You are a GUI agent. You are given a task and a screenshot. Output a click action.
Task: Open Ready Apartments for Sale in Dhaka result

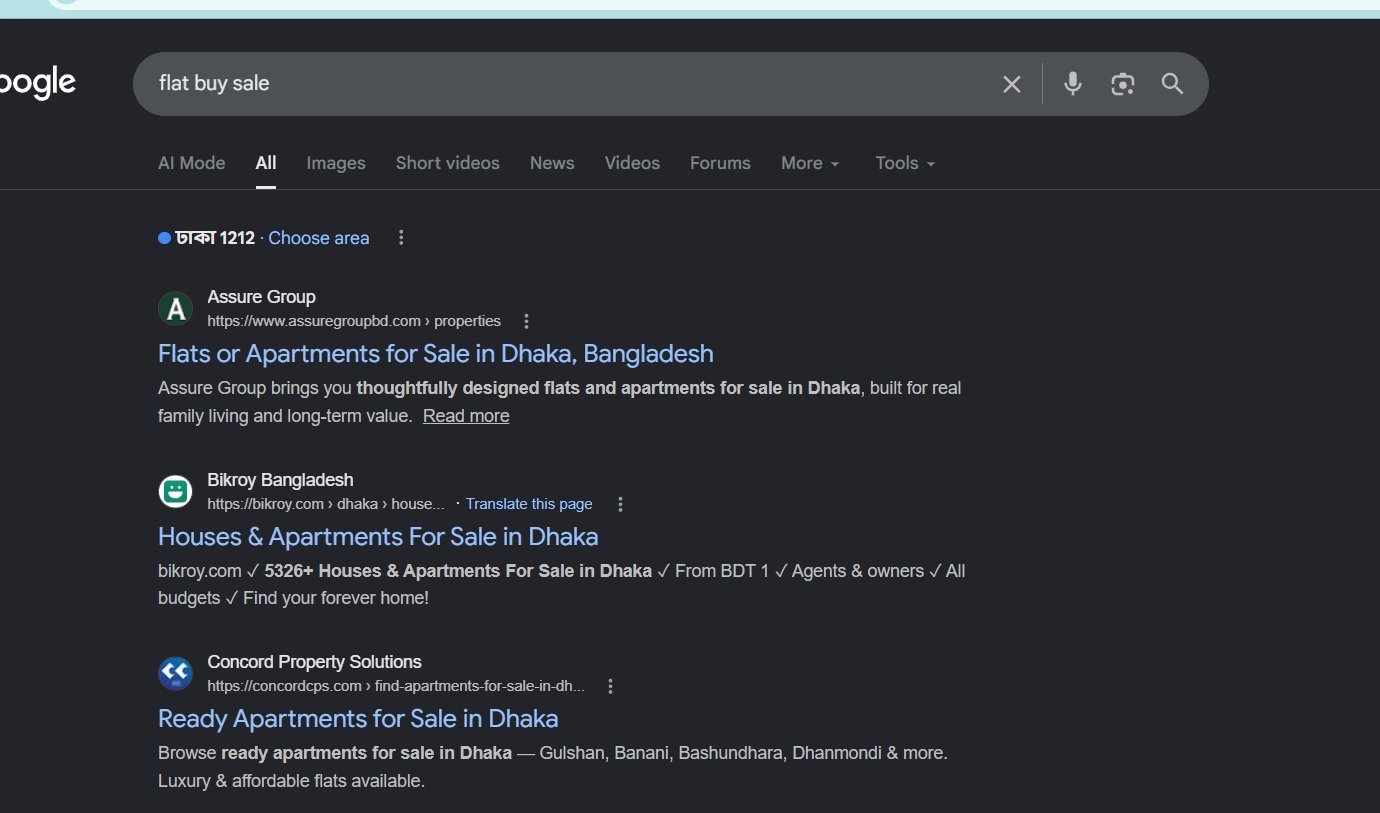(358, 719)
